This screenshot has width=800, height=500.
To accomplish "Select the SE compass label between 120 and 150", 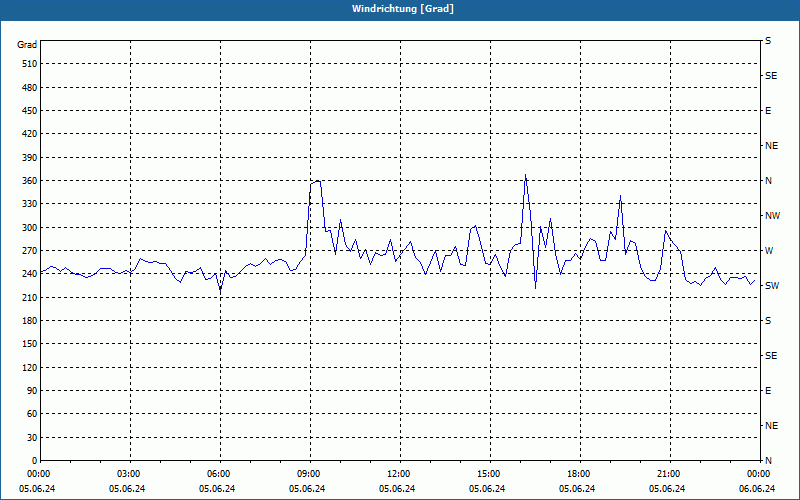I will click(x=771, y=356).
